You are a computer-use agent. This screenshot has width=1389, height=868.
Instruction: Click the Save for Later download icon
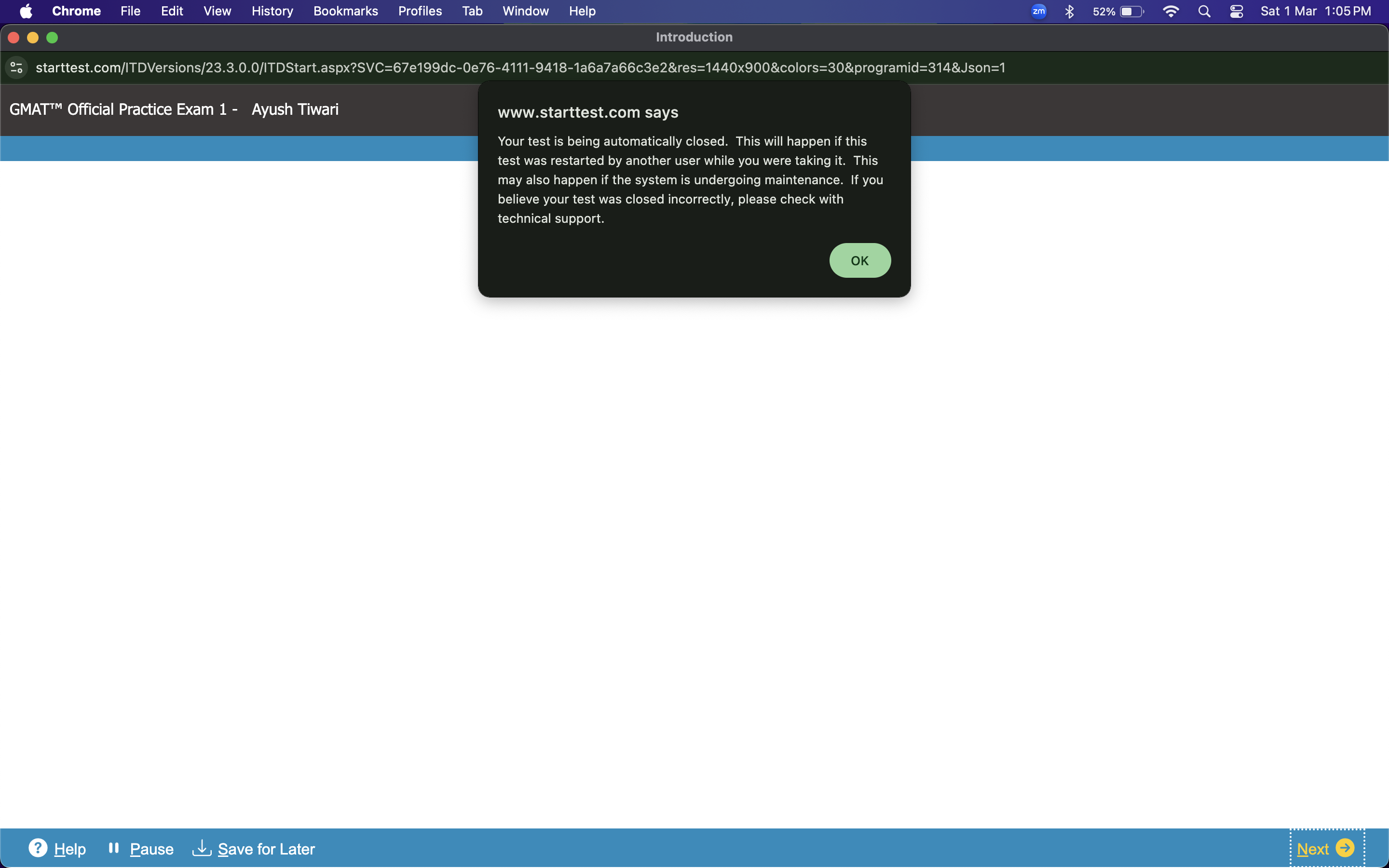click(202, 848)
